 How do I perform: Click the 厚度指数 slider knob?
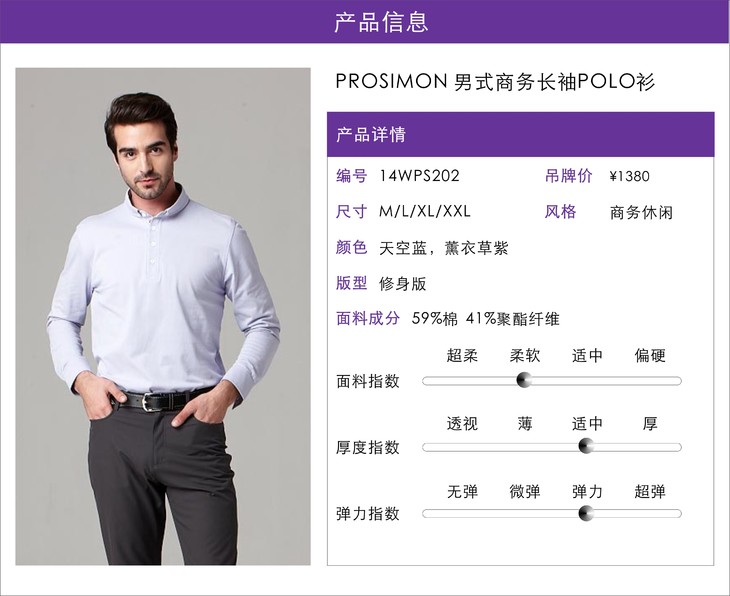pos(586,446)
